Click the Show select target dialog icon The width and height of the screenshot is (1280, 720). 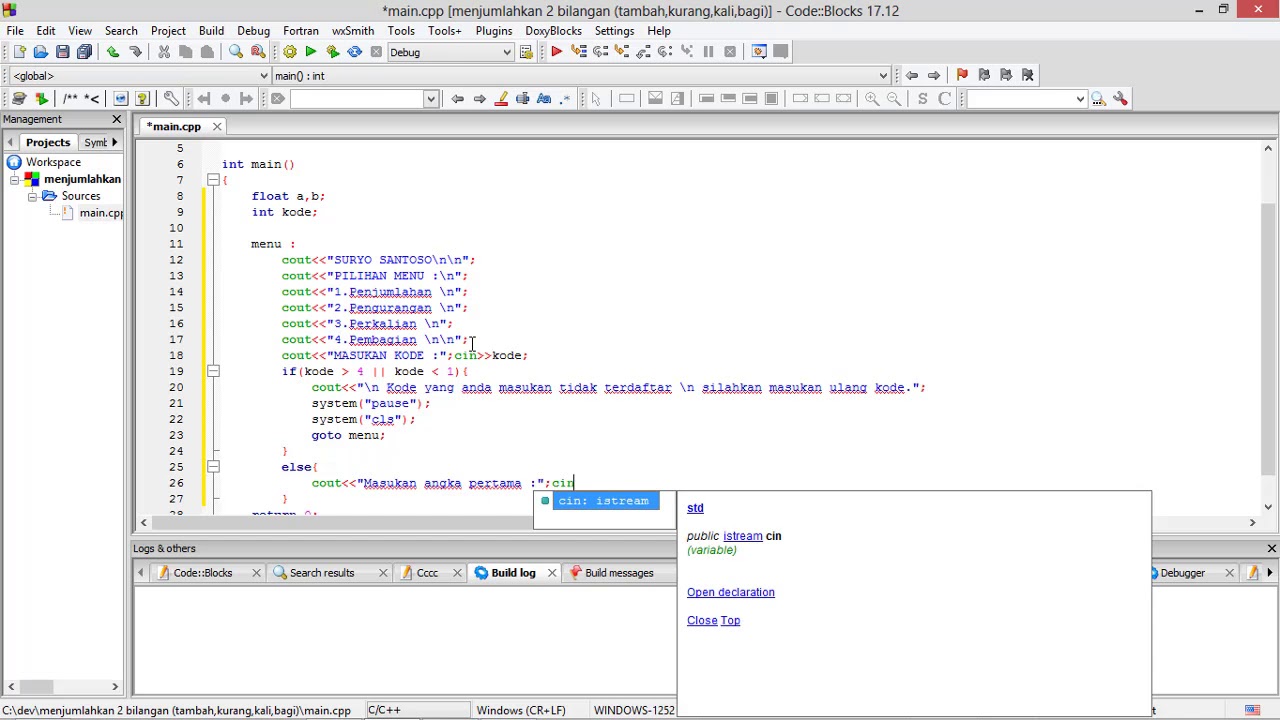[x=526, y=52]
